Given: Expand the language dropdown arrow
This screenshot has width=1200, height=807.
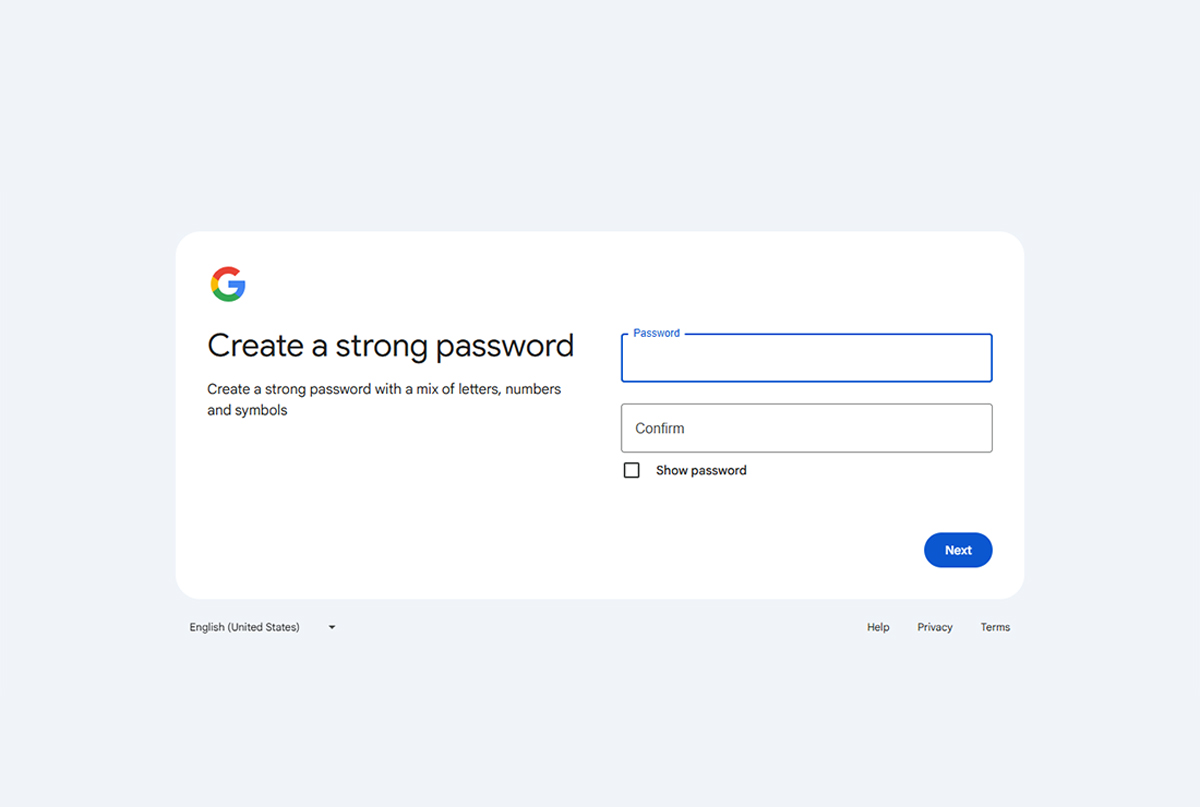Looking at the screenshot, I should coord(332,627).
